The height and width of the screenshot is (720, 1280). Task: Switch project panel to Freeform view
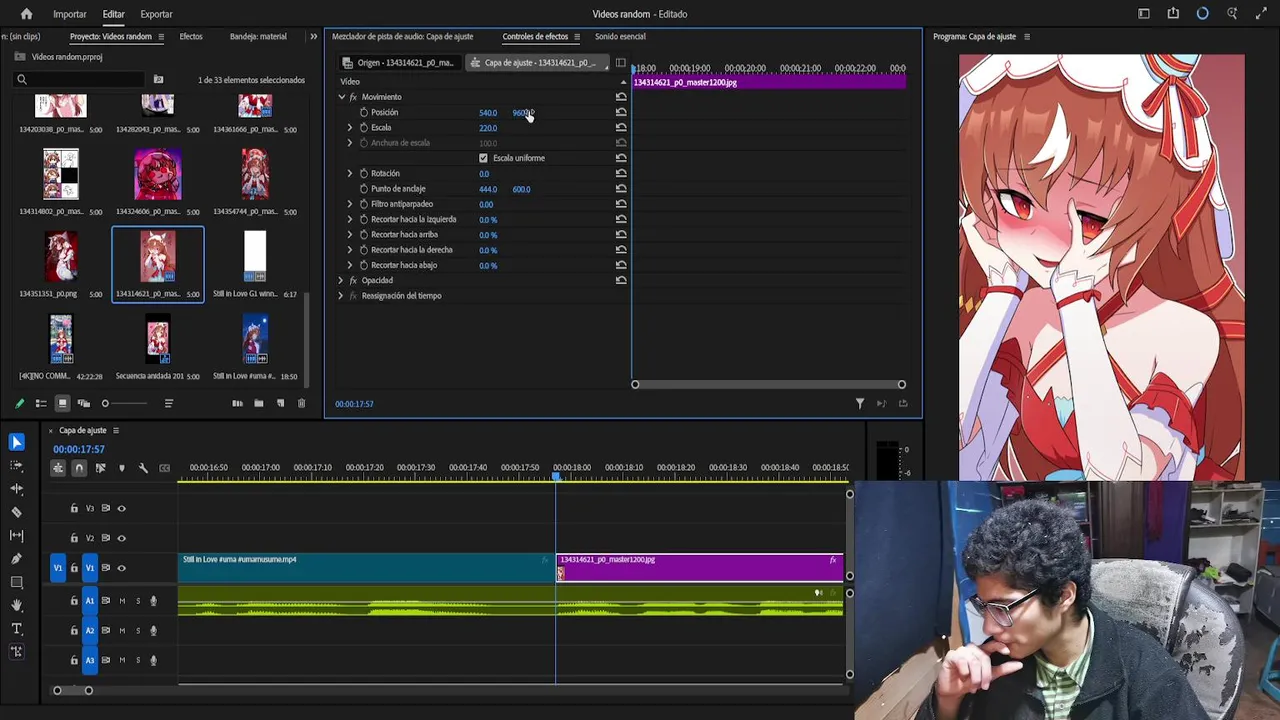click(84, 403)
